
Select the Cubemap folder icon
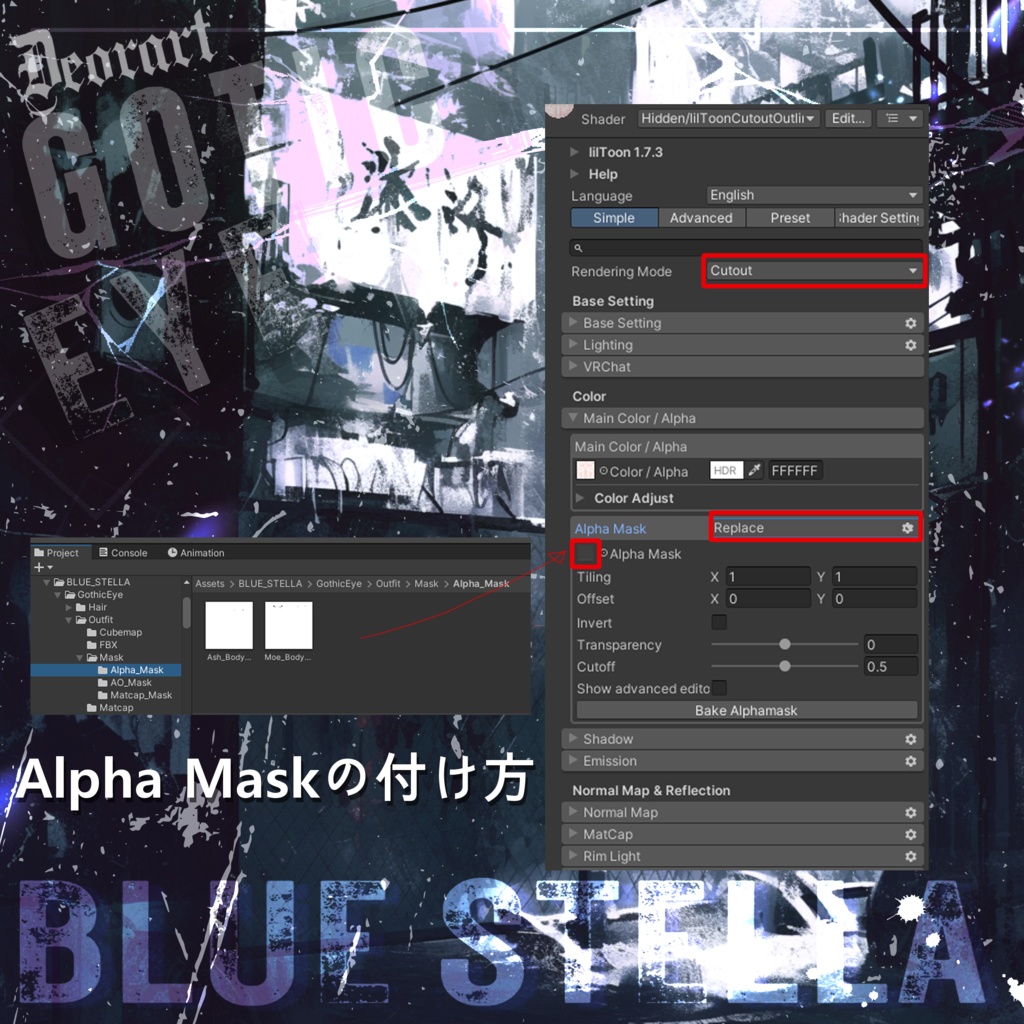(x=92, y=632)
